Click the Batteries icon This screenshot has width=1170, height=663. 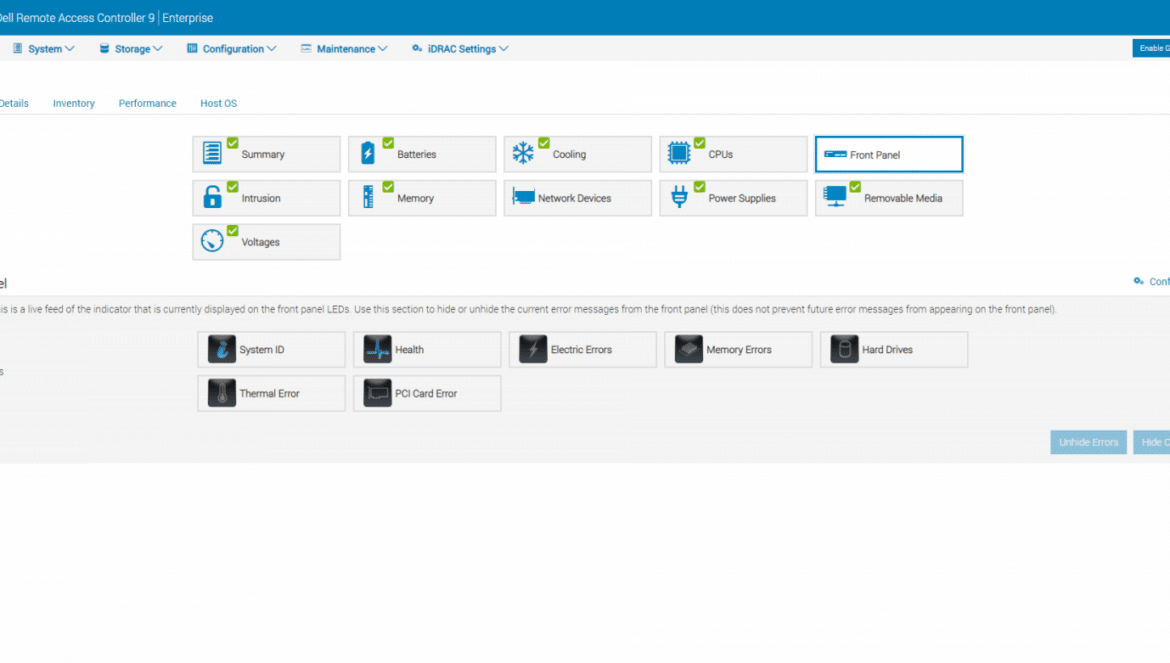pyautogui.click(x=368, y=153)
